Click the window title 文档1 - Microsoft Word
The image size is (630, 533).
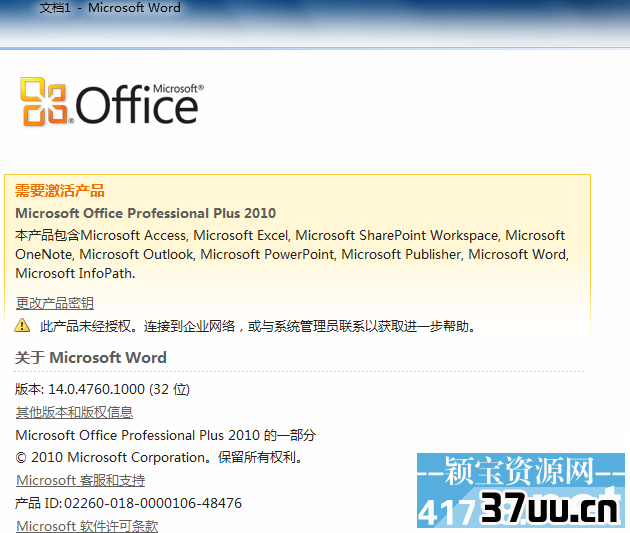point(110,8)
